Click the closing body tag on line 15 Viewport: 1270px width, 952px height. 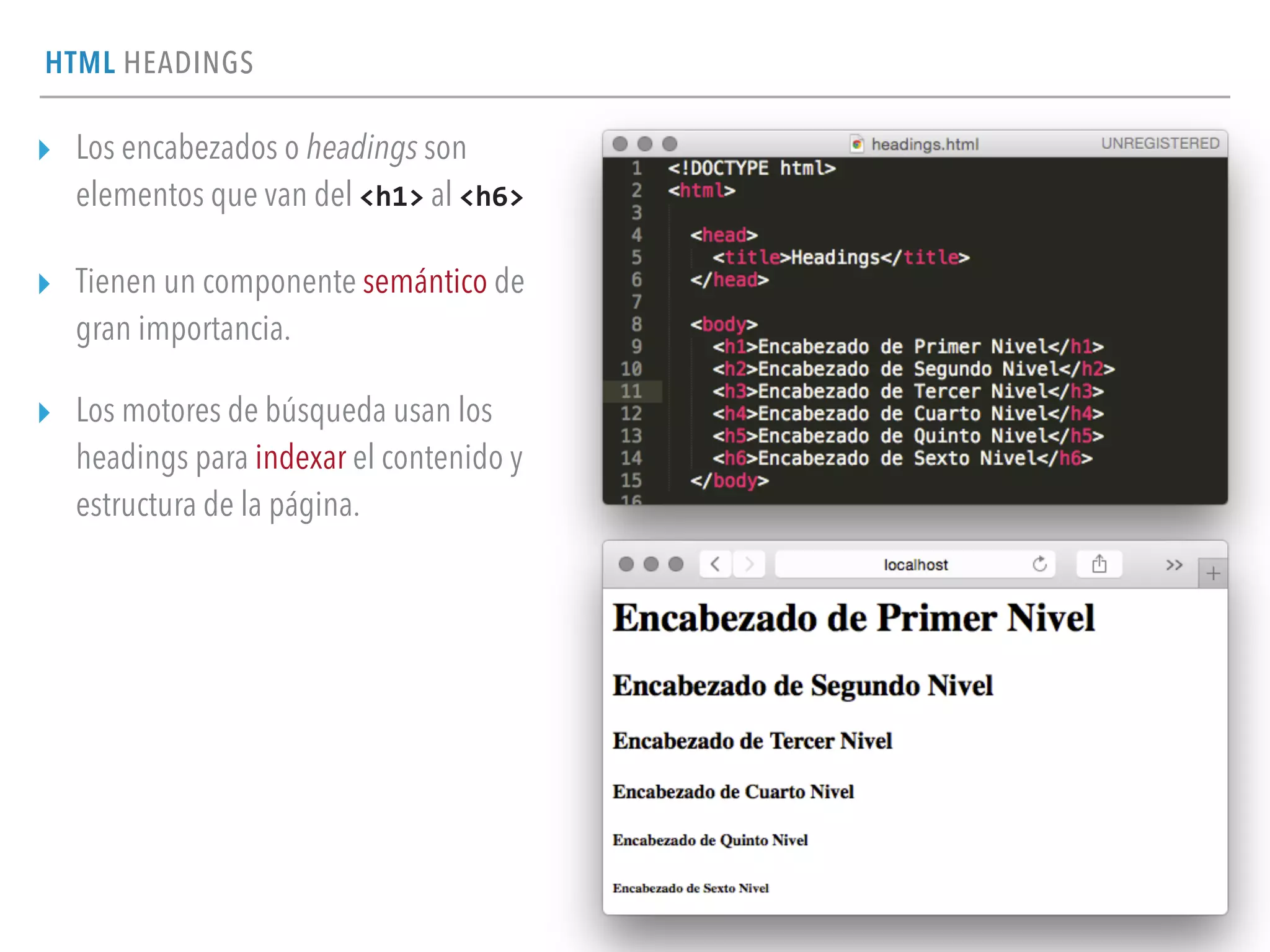(x=729, y=480)
